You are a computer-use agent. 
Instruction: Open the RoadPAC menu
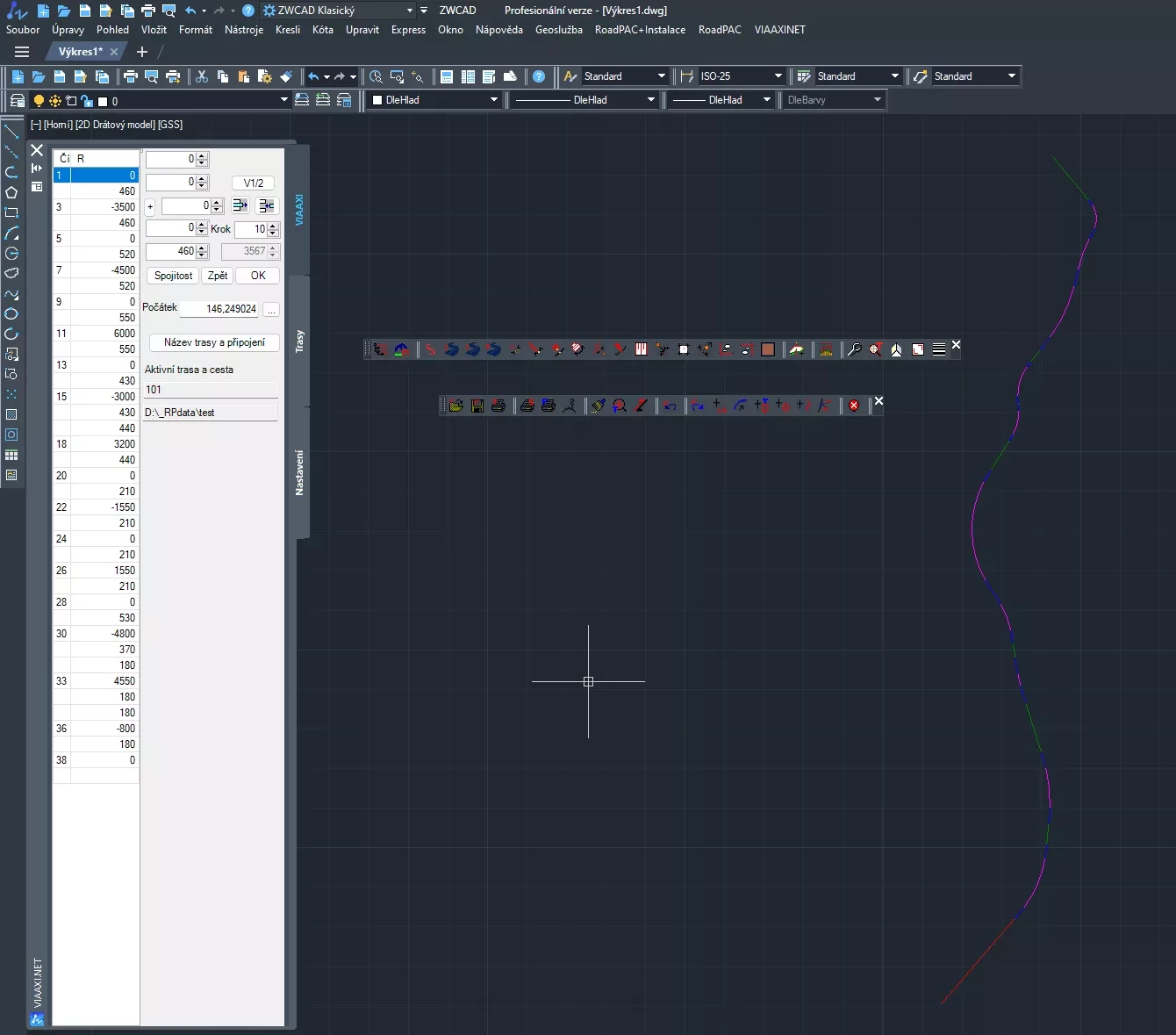[719, 30]
